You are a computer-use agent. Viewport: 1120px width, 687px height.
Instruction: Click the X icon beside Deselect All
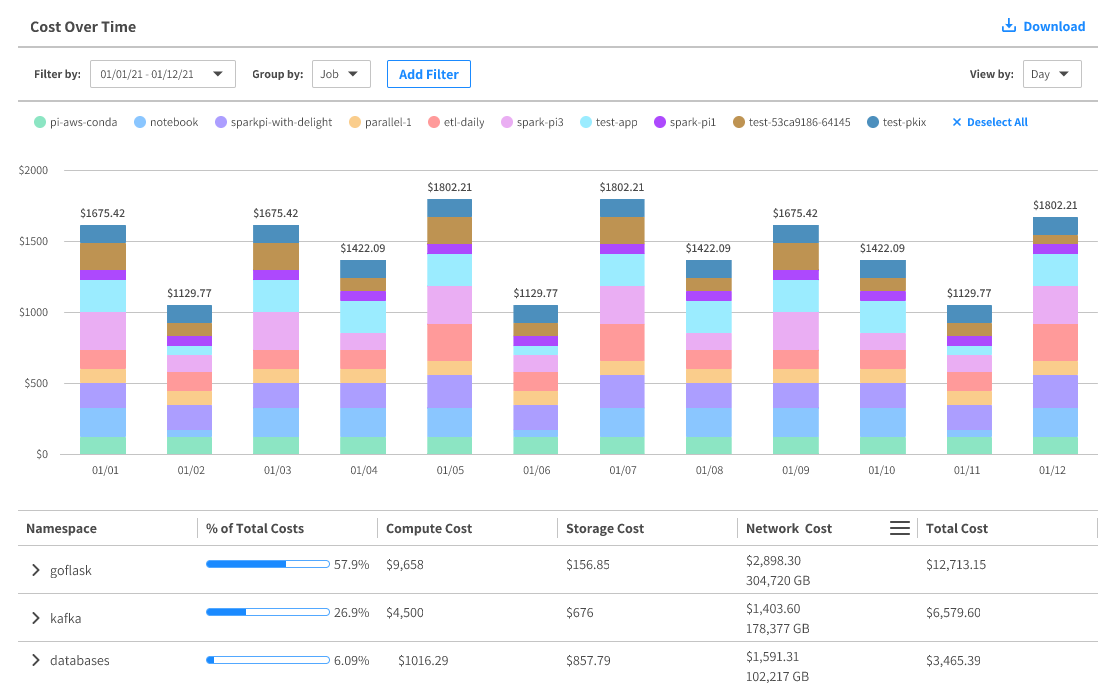pos(956,121)
